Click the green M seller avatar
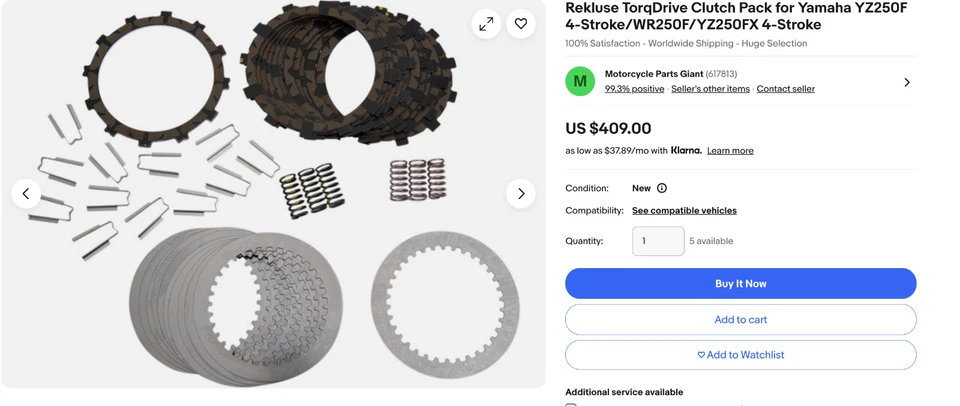This screenshot has height=406, width=960. (580, 81)
